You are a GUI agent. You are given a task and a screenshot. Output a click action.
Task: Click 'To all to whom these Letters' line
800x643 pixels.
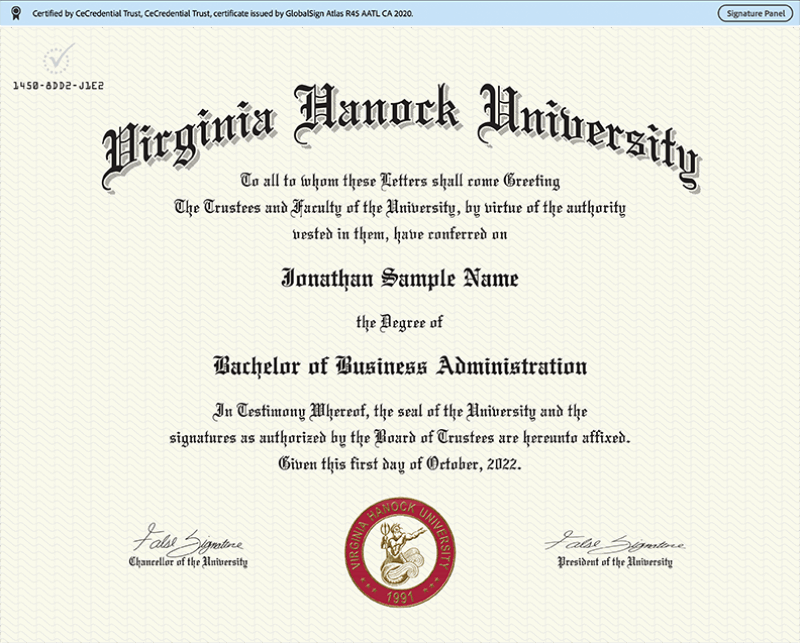400,181
